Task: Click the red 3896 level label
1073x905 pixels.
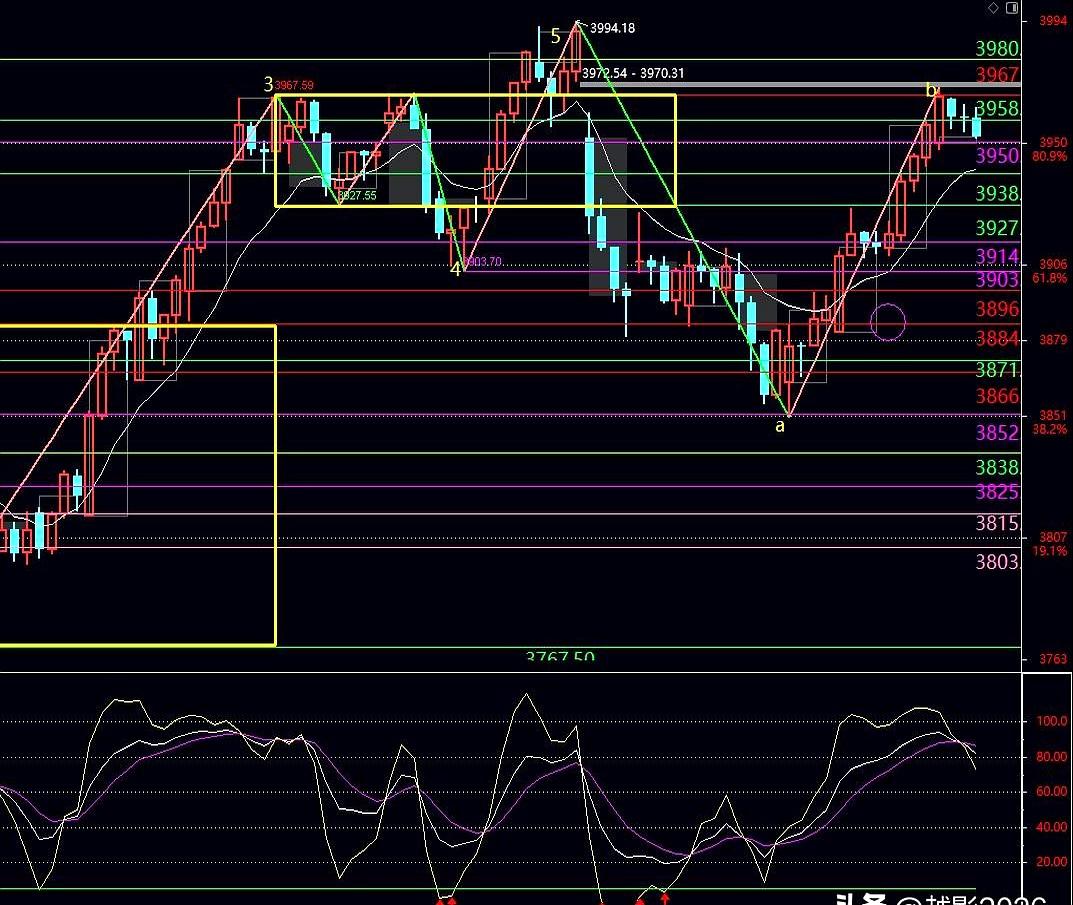Action: [x=998, y=309]
